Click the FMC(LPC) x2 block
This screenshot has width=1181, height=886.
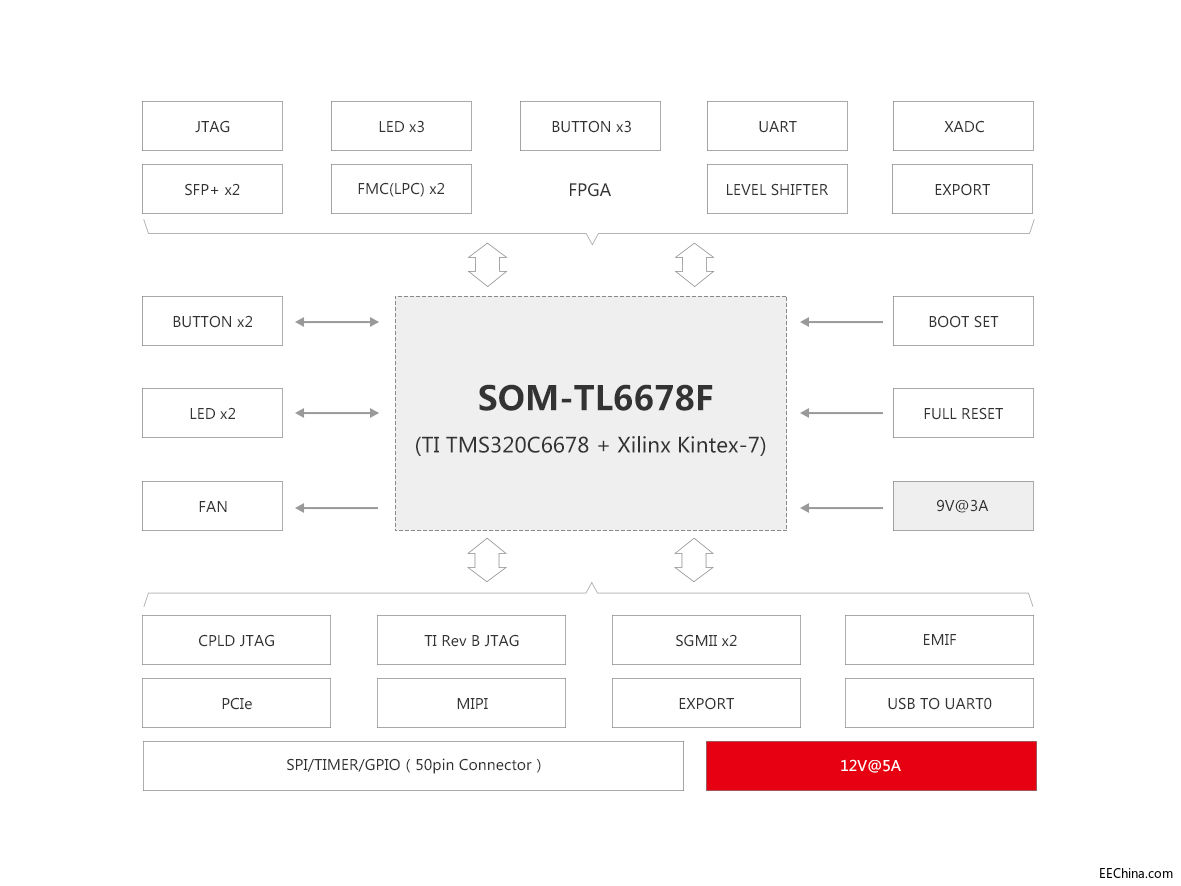tap(401, 189)
